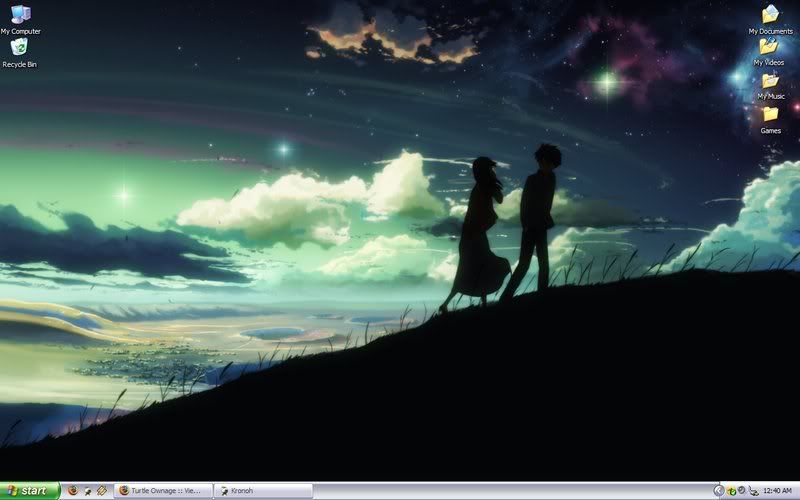Click empty taskbar space right of Kronoh
800x500 pixels.
(x=500, y=491)
